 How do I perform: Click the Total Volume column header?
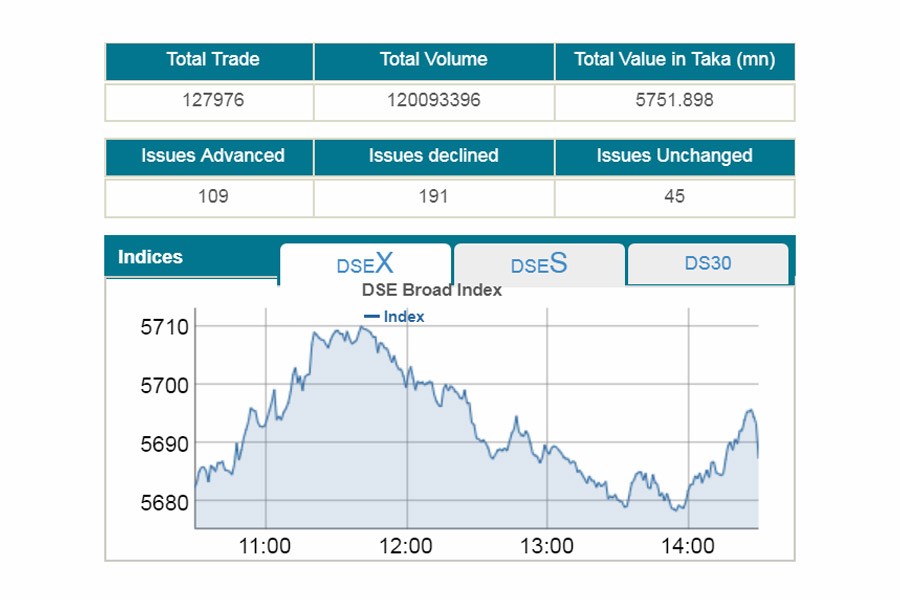433,60
